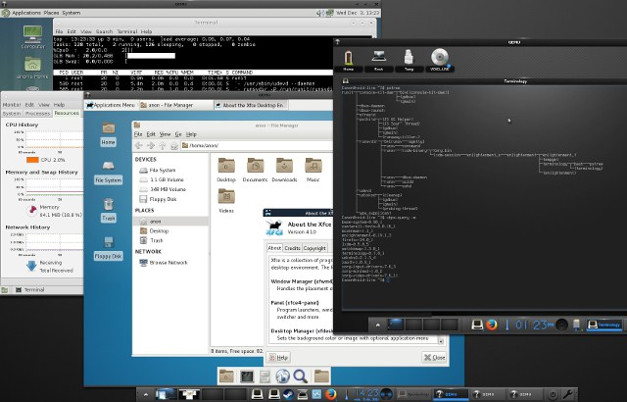The width and height of the screenshot is (627, 402).
Task: Switch to the Credits tab
Action: coord(292,248)
